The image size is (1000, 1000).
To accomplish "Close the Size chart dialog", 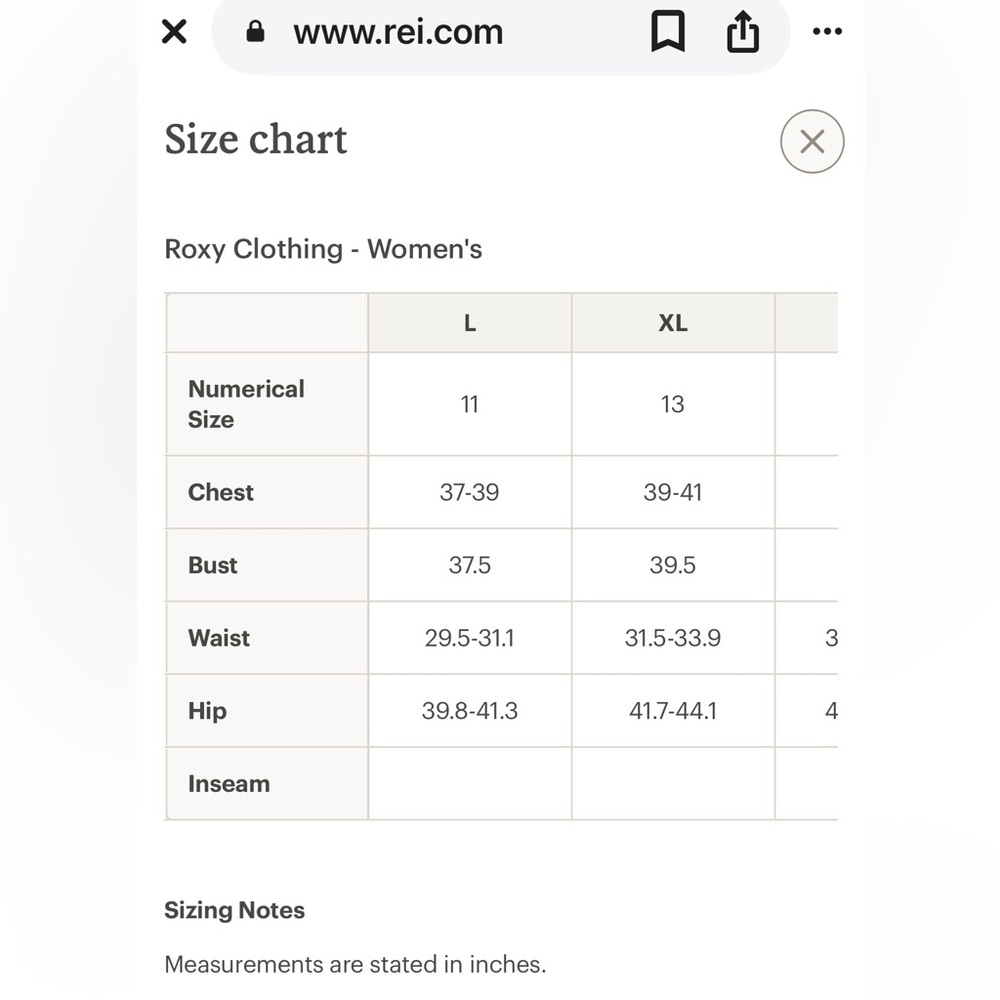I will pyautogui.click(x=812, y=141).
